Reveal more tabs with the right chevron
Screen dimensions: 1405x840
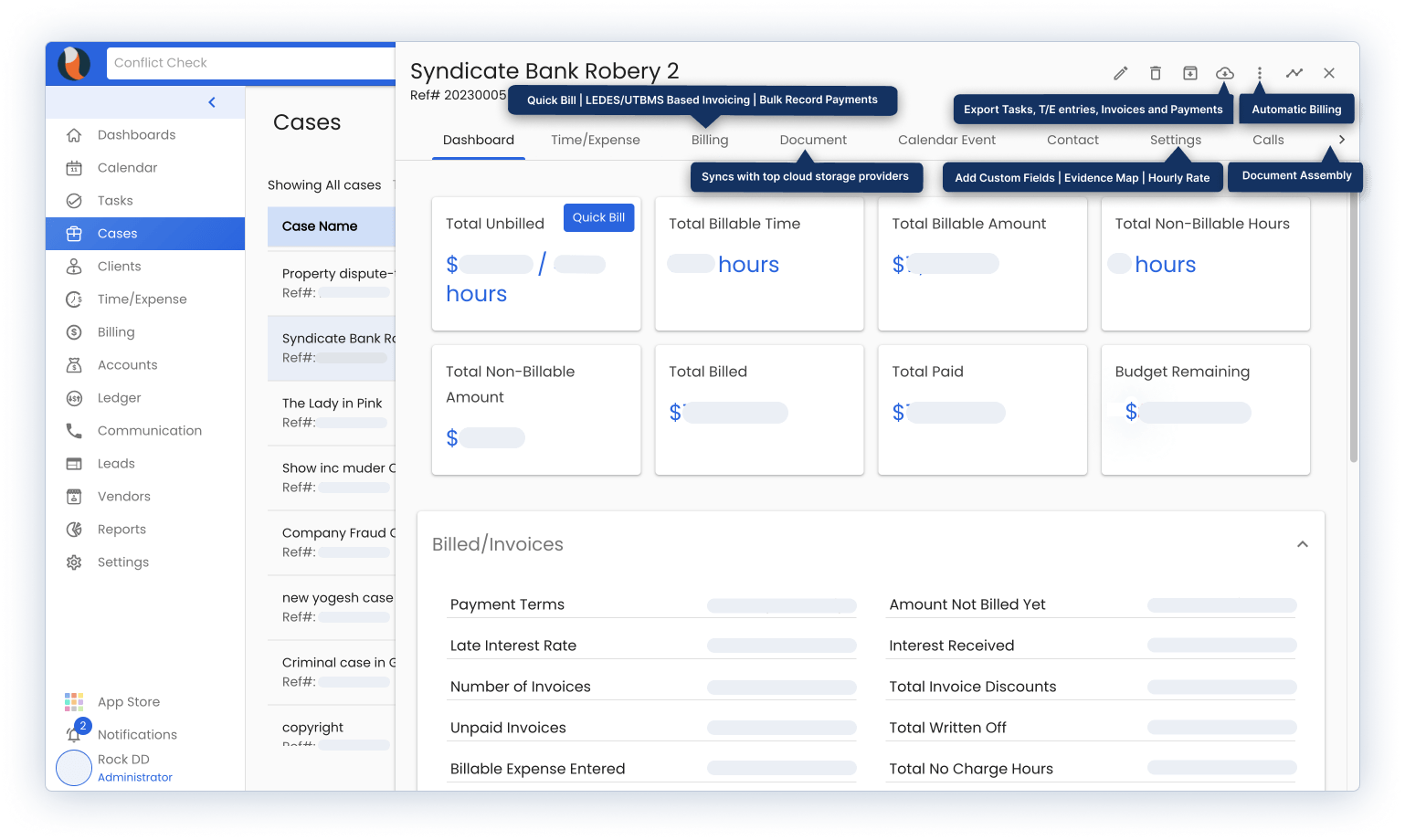(1341, 140)
